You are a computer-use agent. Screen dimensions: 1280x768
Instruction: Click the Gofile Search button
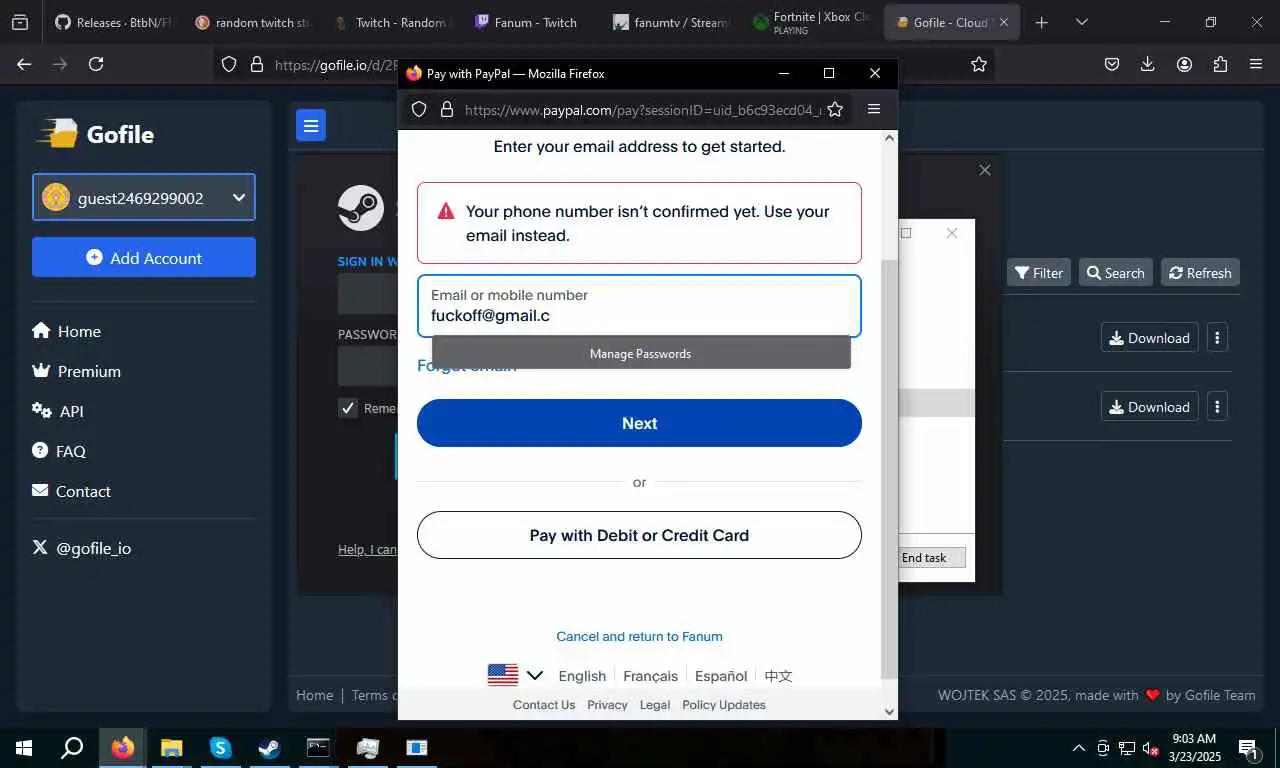pyautogui.click(x=1116, y=272)
